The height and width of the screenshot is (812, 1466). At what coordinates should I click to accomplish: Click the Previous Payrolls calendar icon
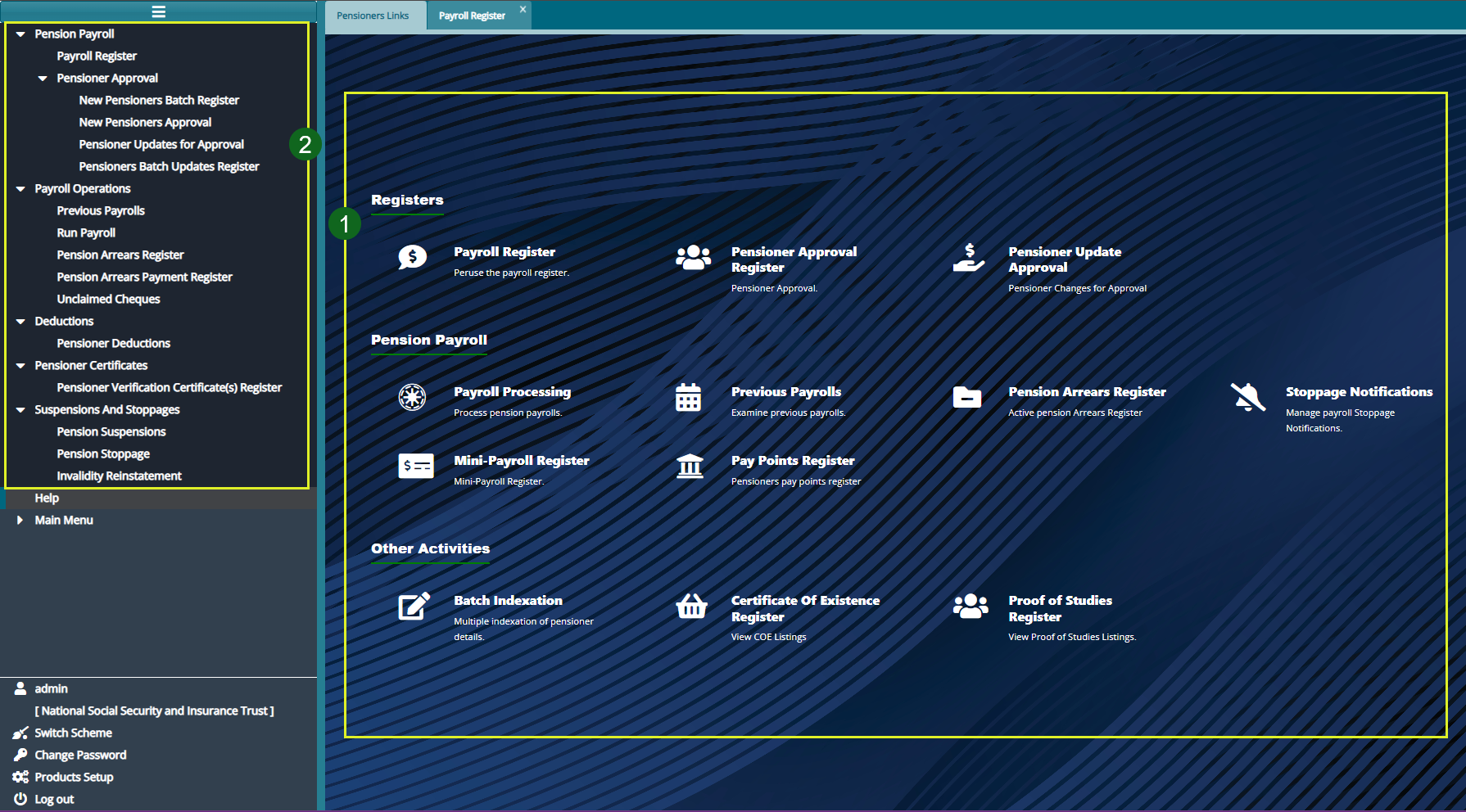pos(688,397)
